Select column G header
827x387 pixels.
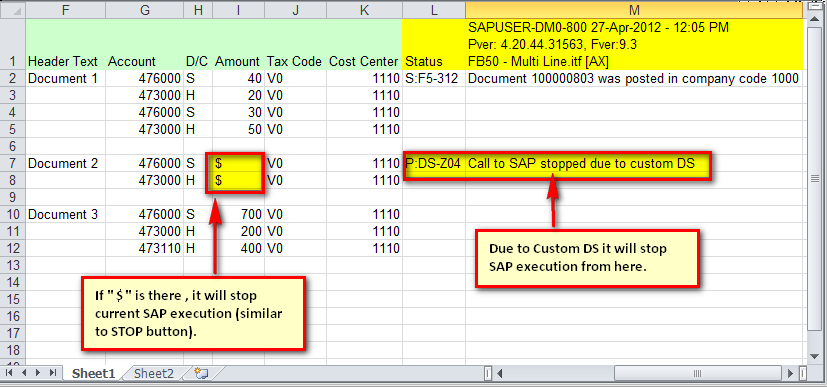pos(145,8)
